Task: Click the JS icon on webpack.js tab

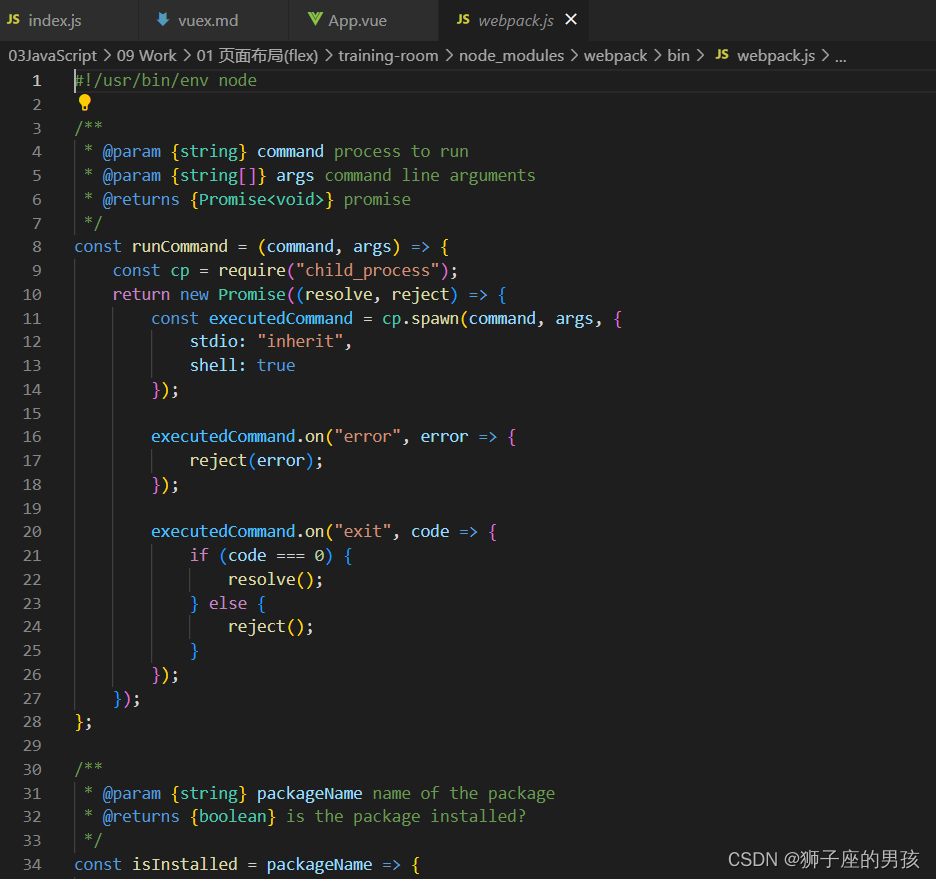Action: [x=463, y=20]
